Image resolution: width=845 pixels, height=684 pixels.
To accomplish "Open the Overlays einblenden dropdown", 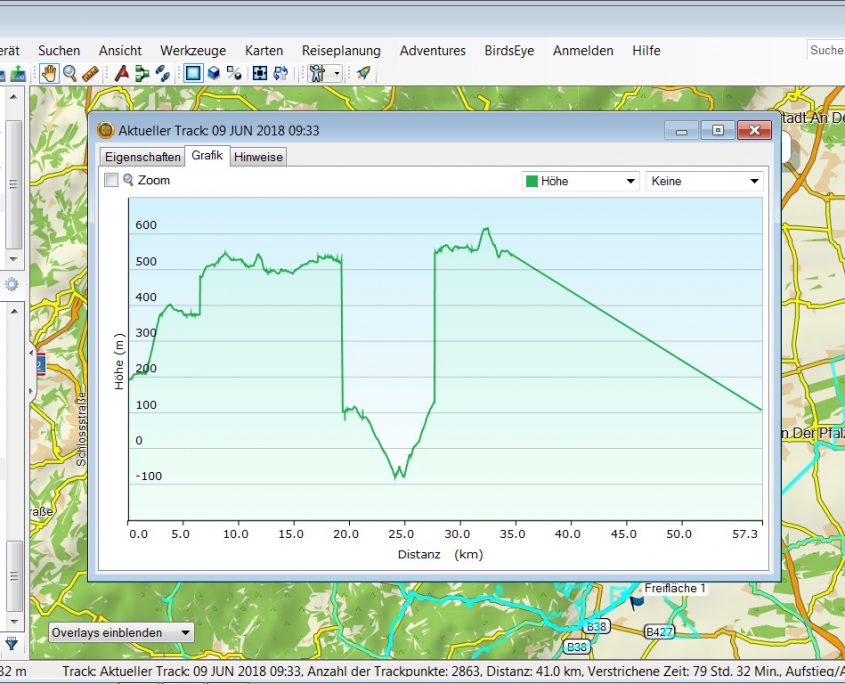I will point(121,633).
